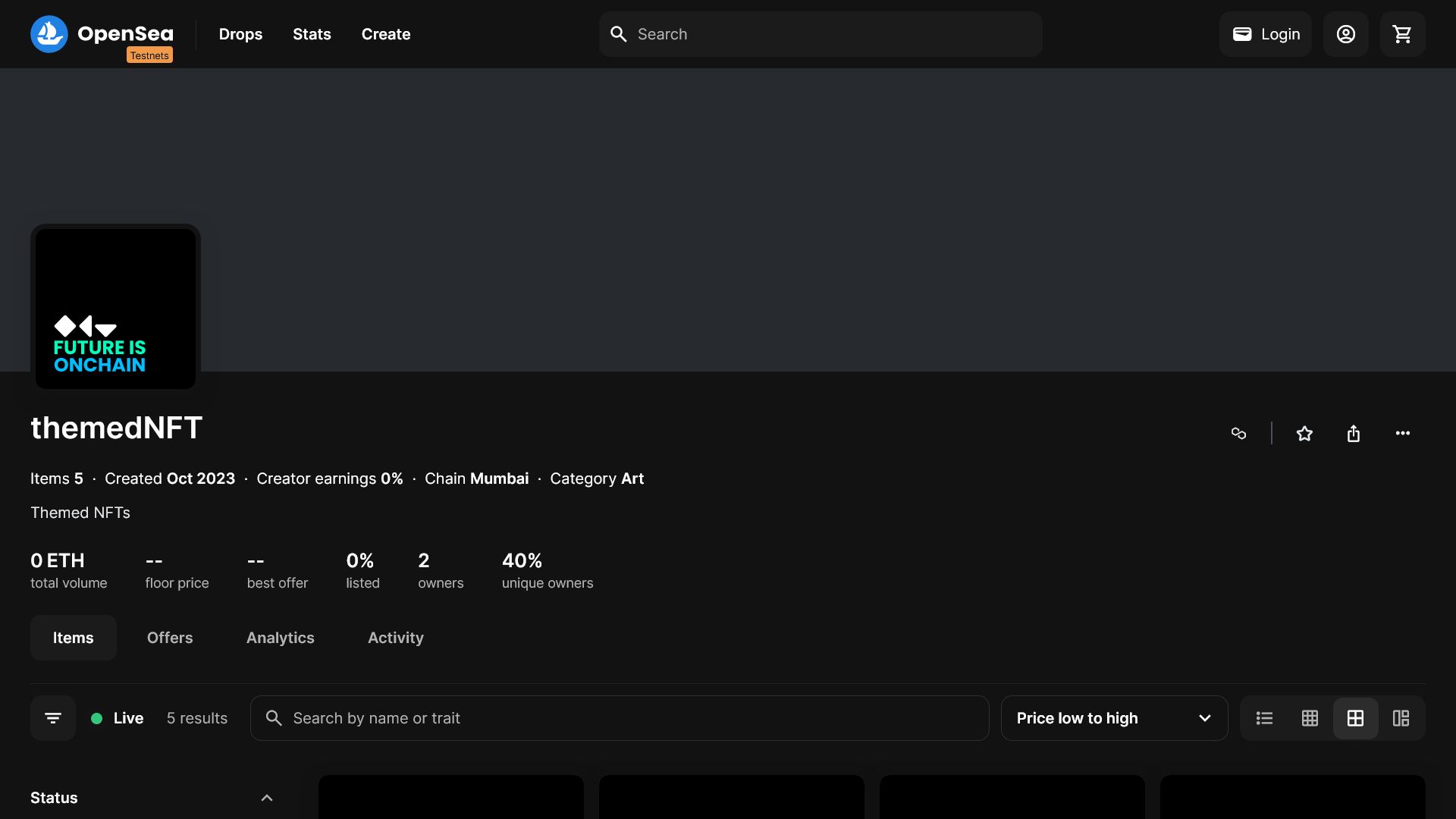The height and width of the screenshot is (819, 1456).
Task: Click the '2 owners' stat
Action: [x=441, y=570]
